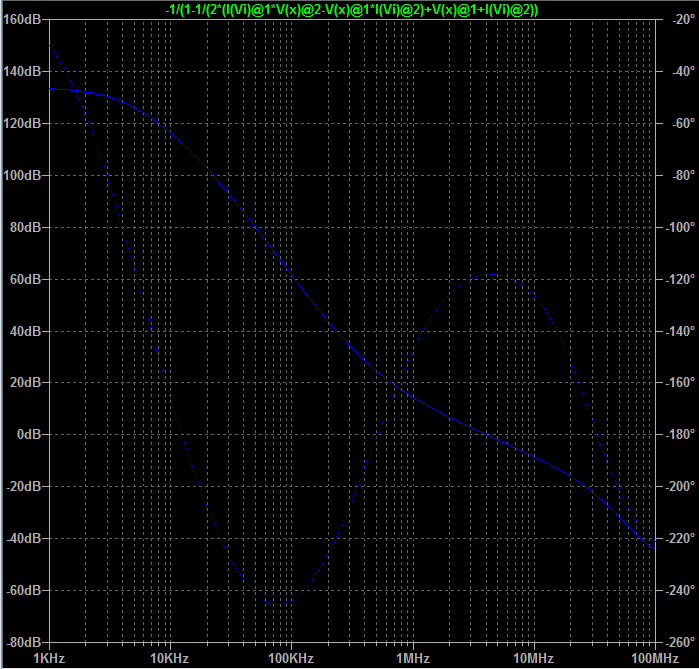Click the 40dB left axis label
Screen dimensions: 699x669
[25, 331]
